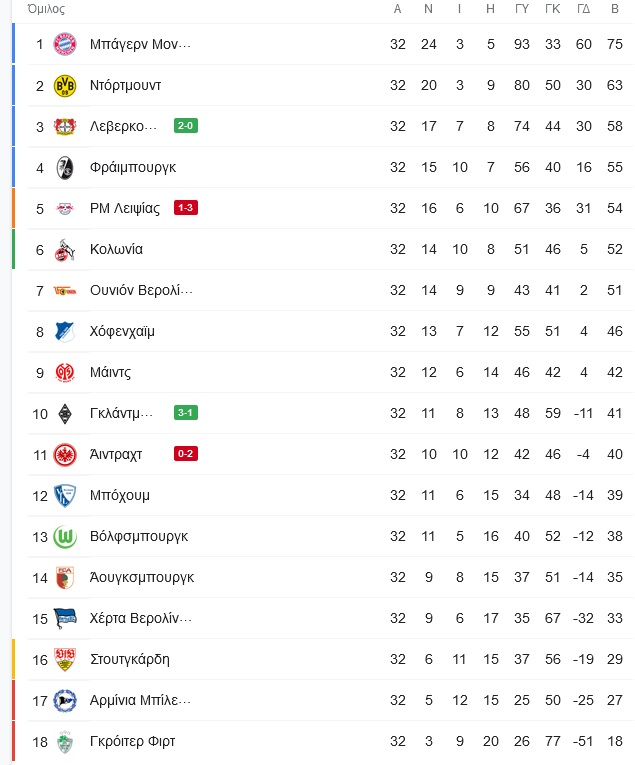This screenshot has height=765, width=635.
Task: Click the Hoffenheim blue badge
Action: [64, 331]
